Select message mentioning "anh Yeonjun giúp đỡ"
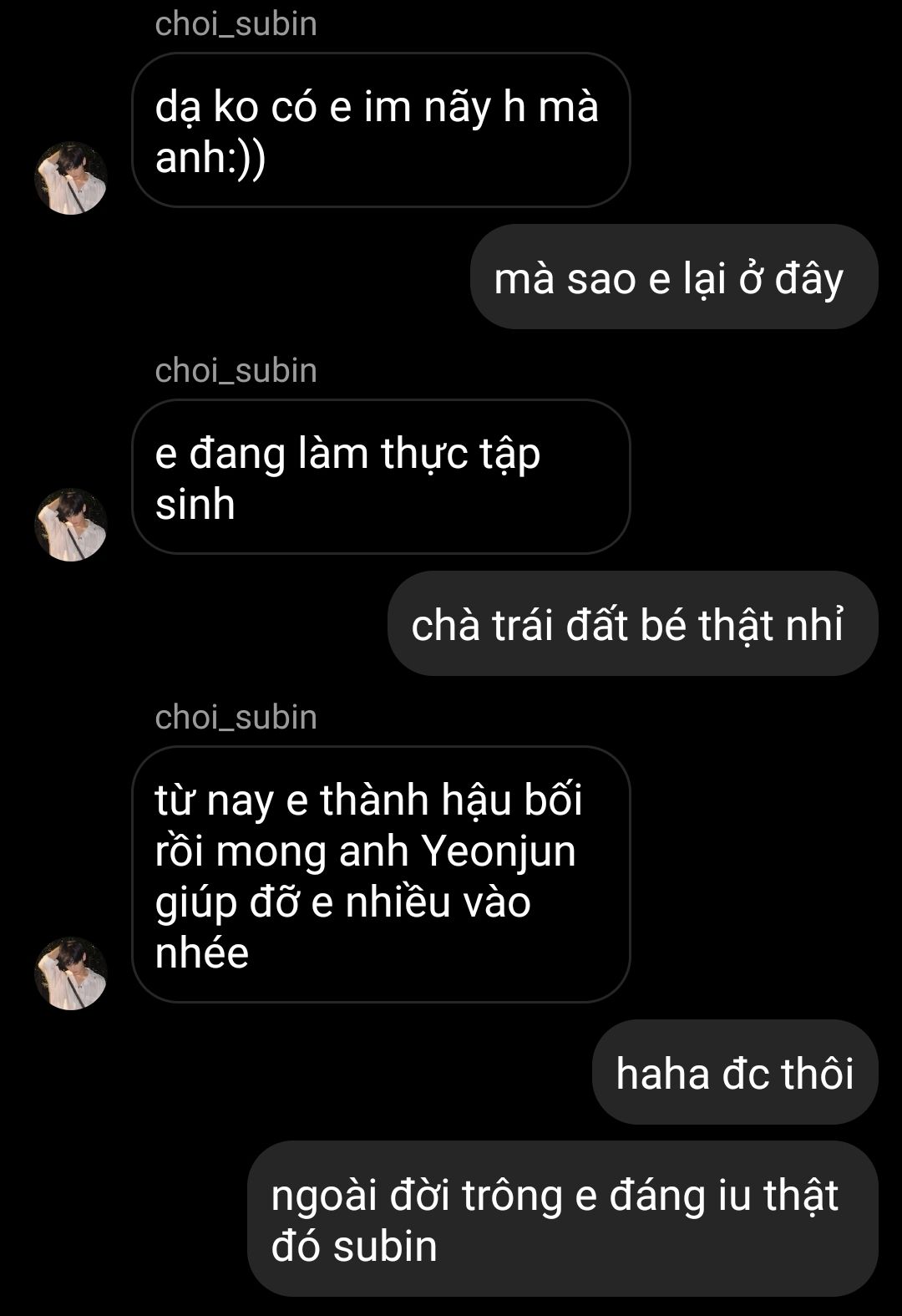Screen dimensions: 902x1316 point(381,874)
